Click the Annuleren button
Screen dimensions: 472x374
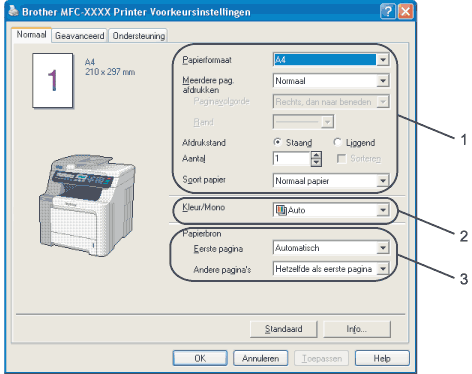click(x=260, y=358)
